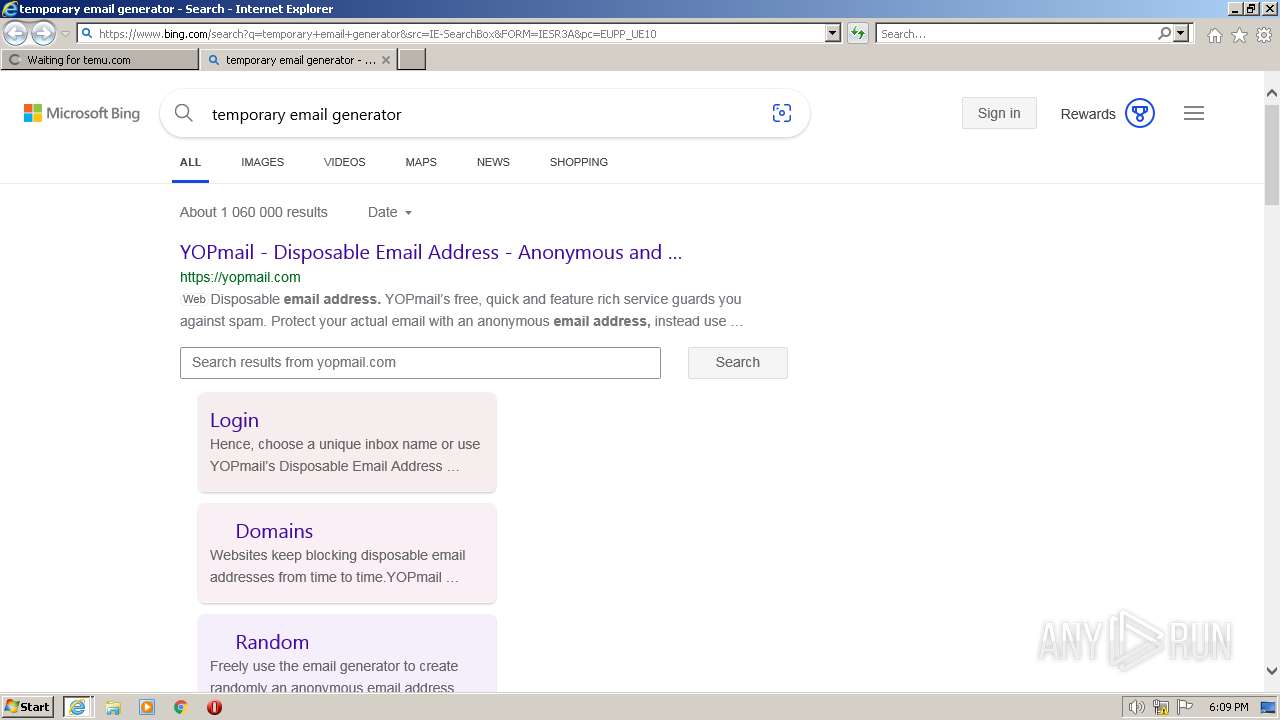Open the File Explorer taskbar icon
The width and height of the screenshot is (1280, 720).
[113, 707]
